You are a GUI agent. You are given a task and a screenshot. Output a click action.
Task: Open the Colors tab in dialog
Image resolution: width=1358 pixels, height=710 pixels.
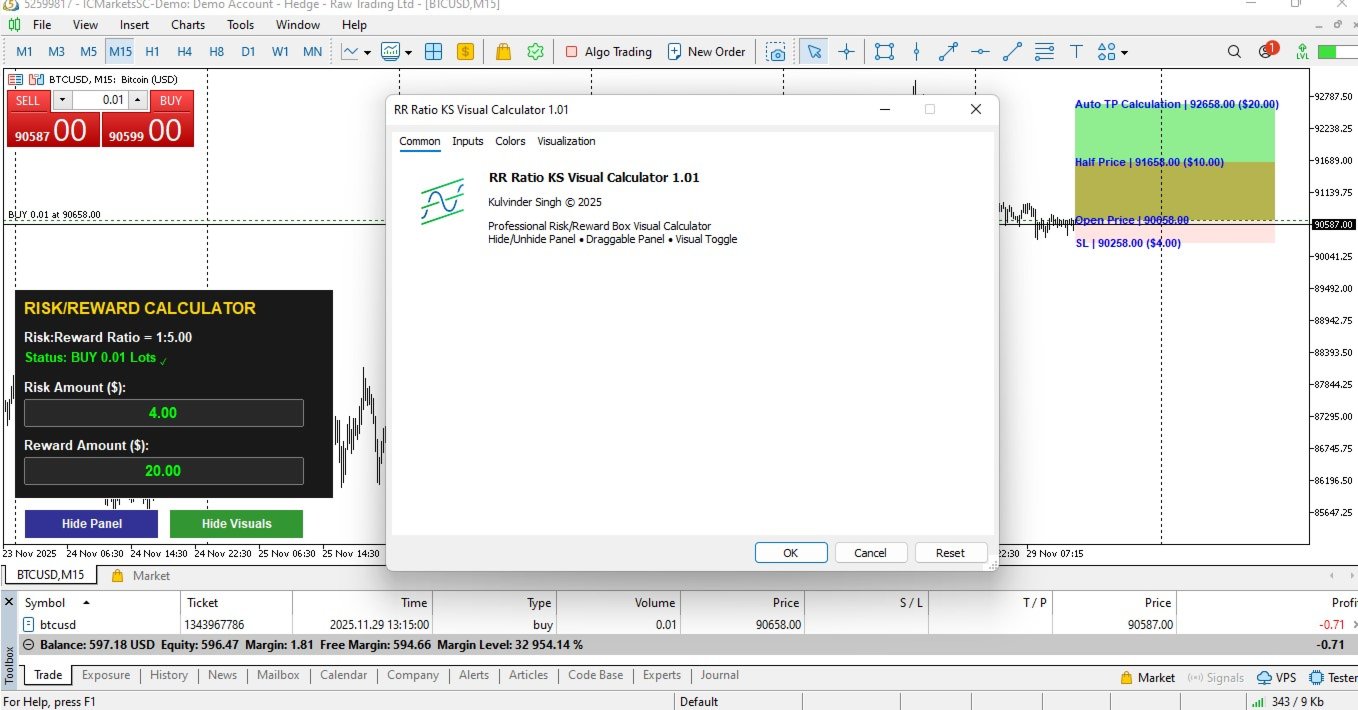click(x=510, y=141)
